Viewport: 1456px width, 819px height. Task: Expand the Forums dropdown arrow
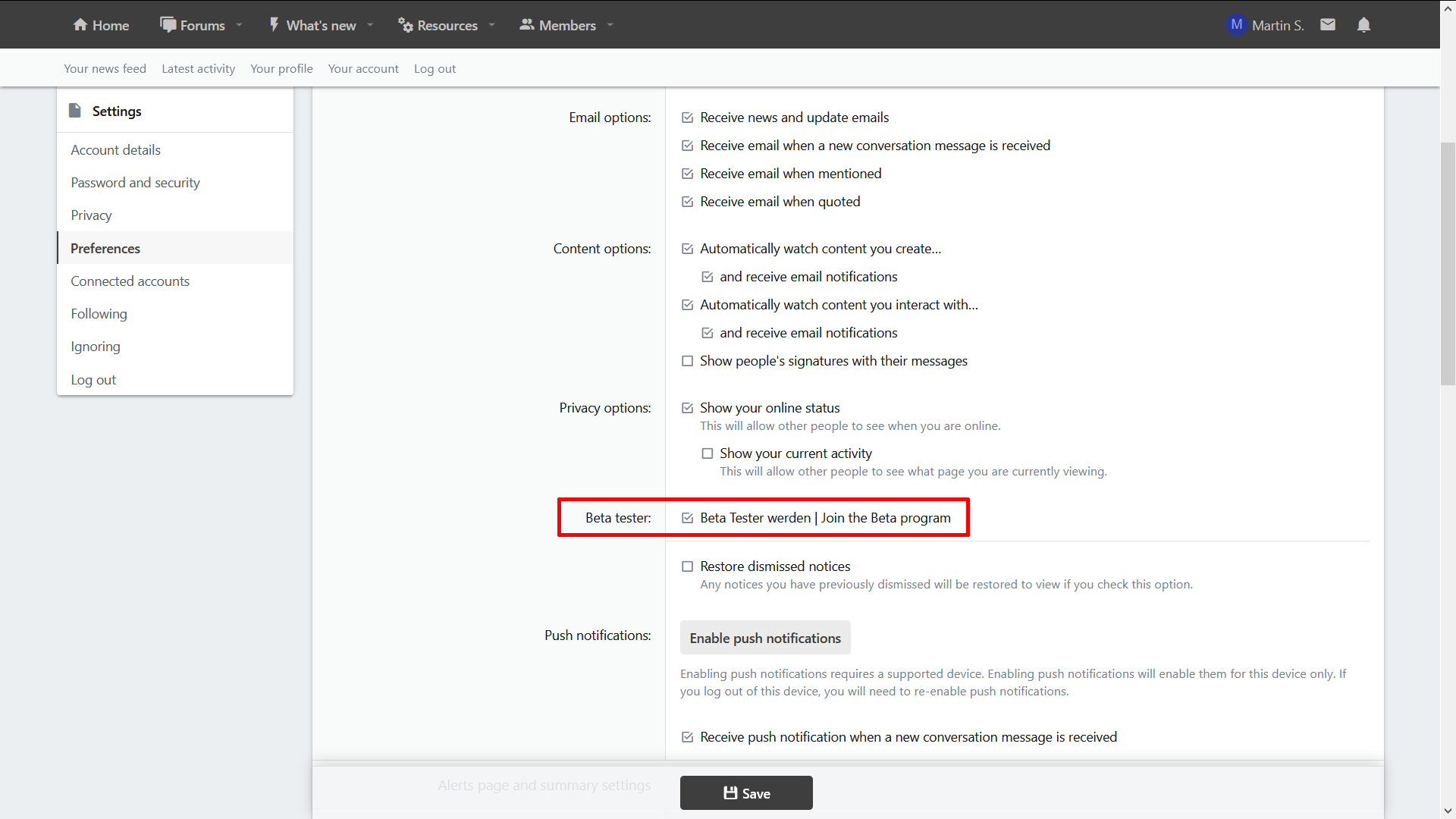tap(240, 25)
